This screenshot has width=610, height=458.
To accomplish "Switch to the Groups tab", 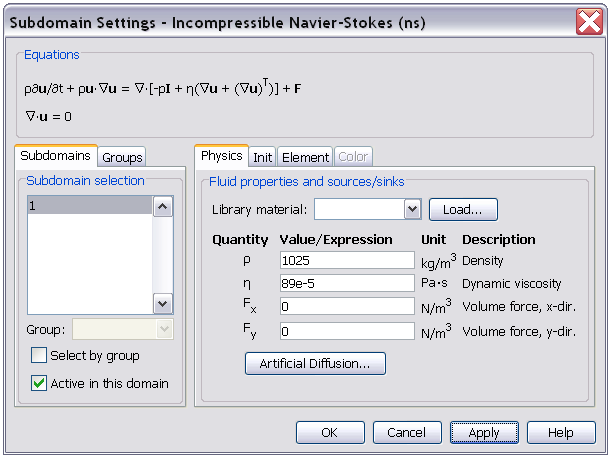I will (122, 157).
